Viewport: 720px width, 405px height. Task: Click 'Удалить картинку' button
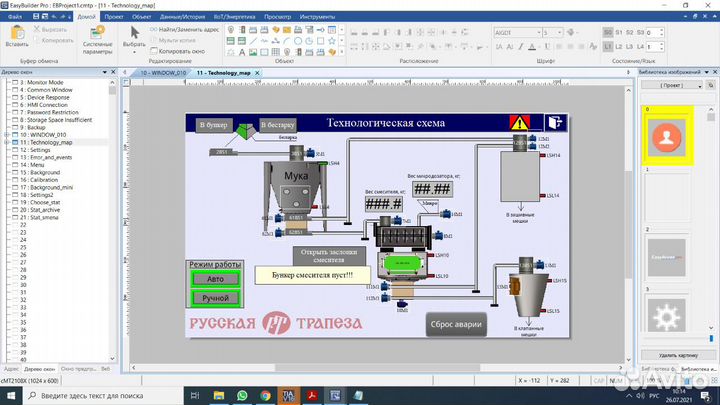tap(678, 355)
